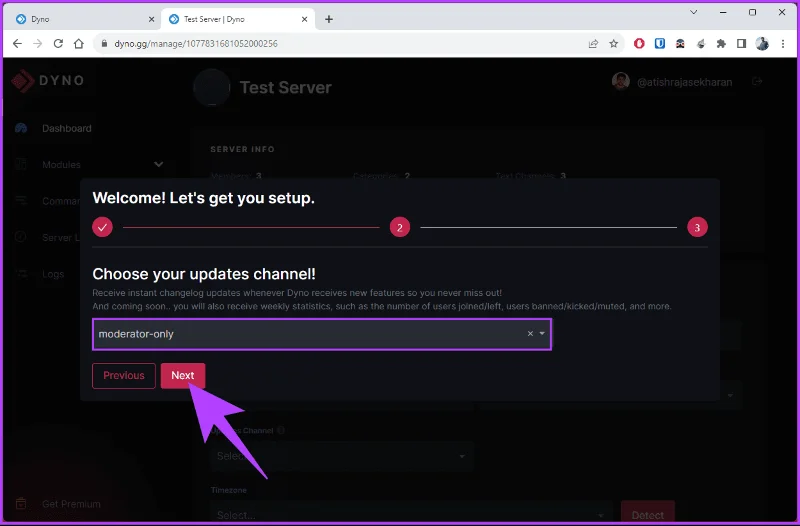Click the Dashboard gauge icon

tap(21, 128)
